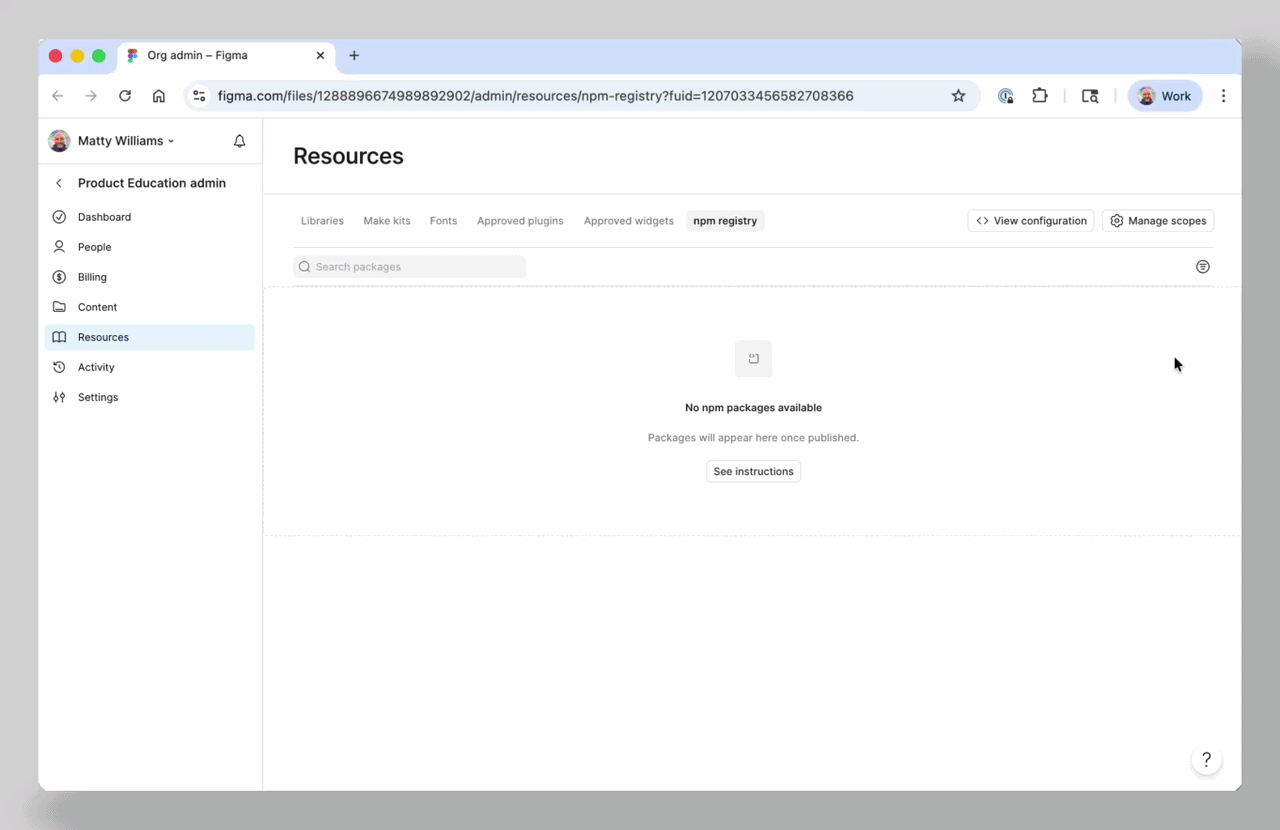Click the 'No npm packages available' text
The width and height of the screenshot is (1280, 830).
coord(753,408)
